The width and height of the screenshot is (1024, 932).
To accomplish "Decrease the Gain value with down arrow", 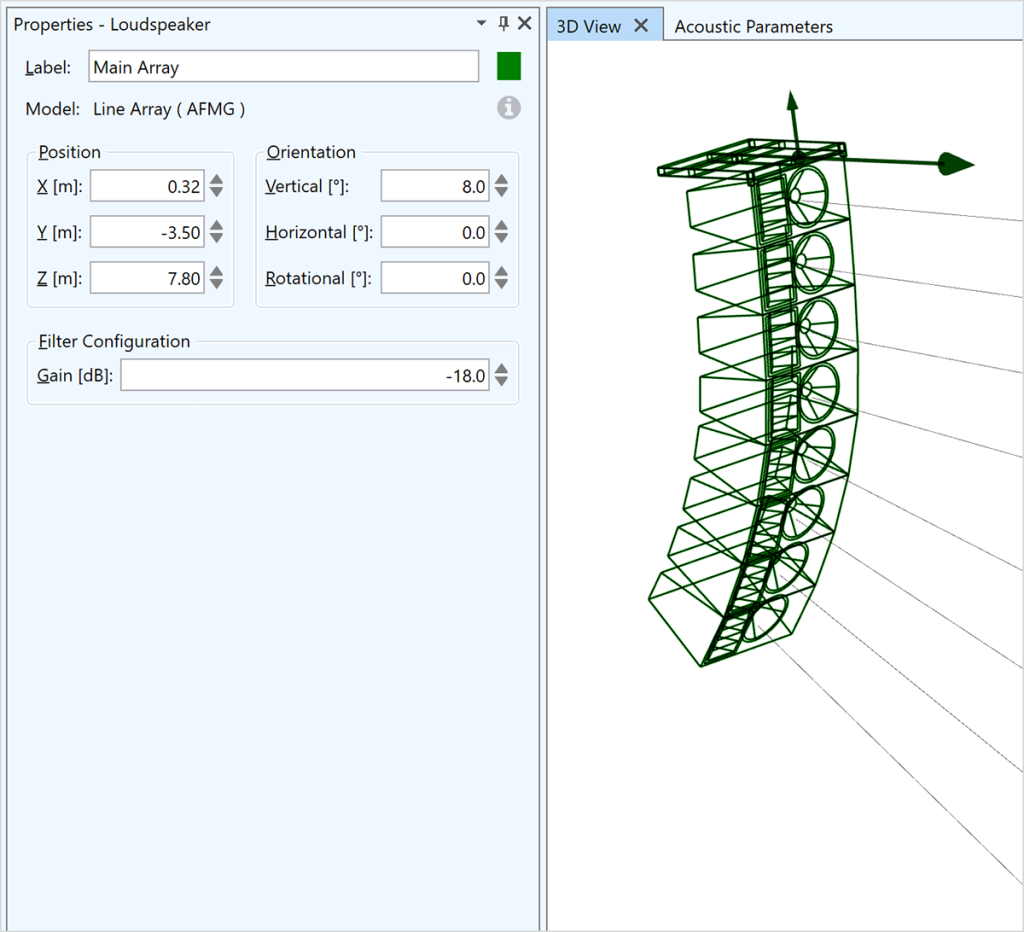I will click(501, 382).
